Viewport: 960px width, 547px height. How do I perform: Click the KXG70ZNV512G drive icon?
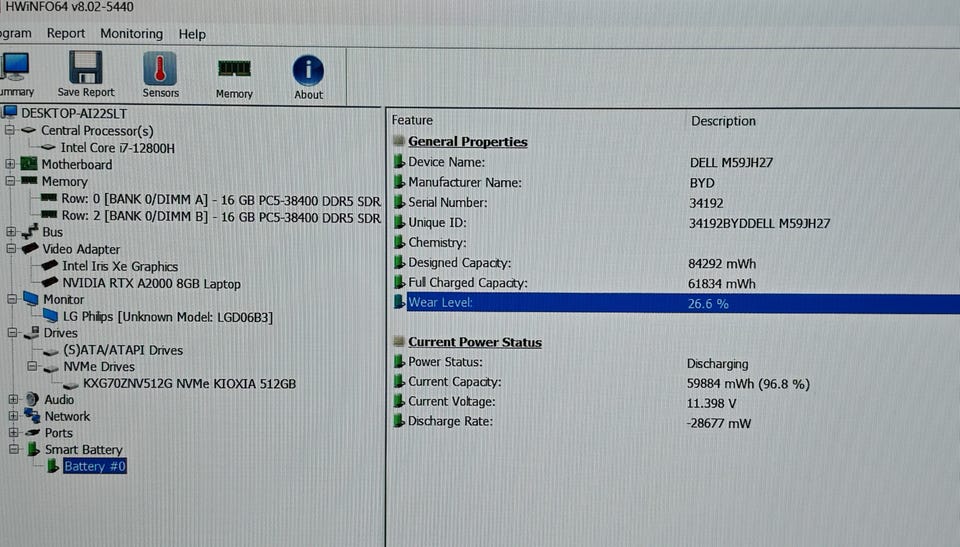tap(71, 385)
